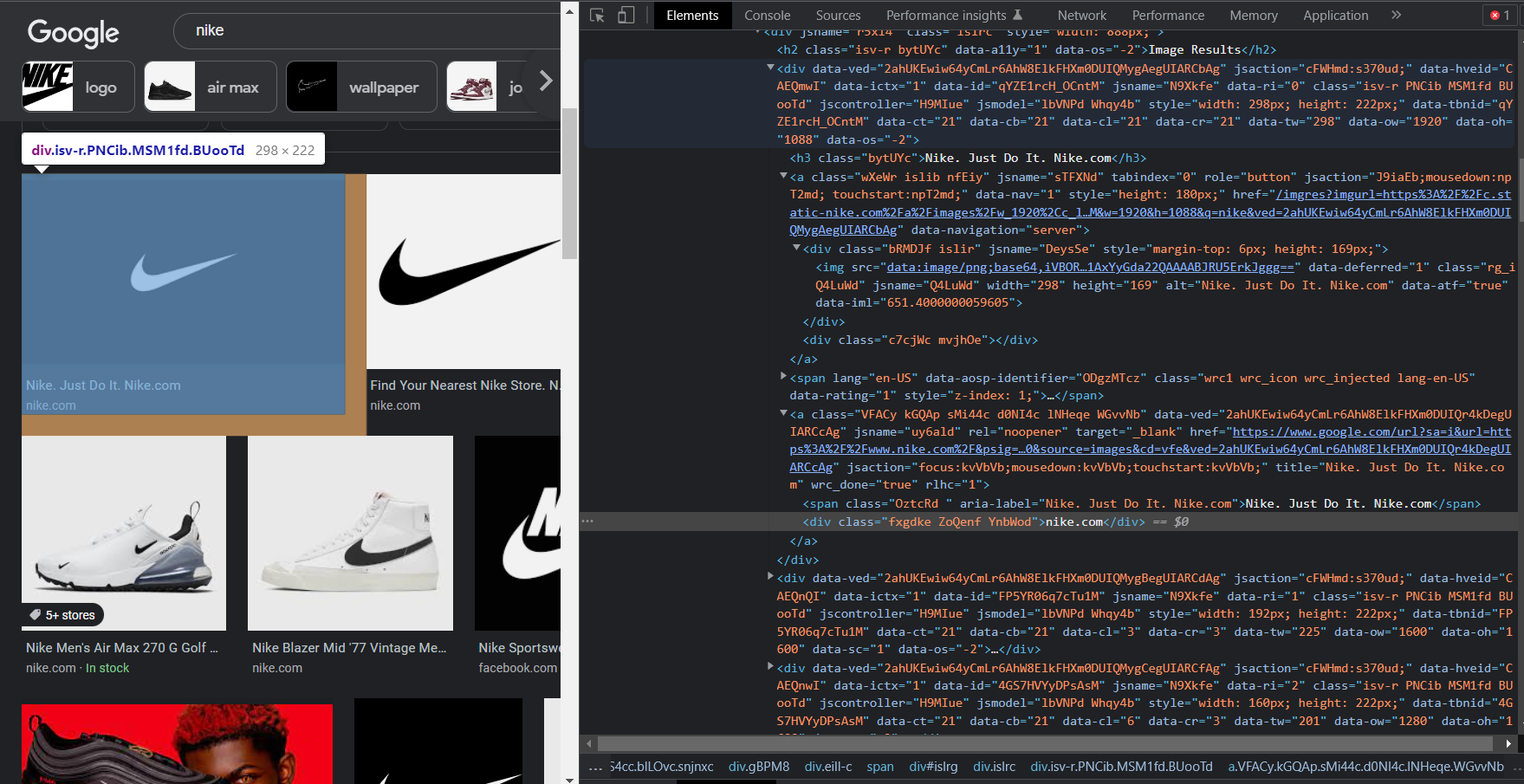Select the span.OztcRd element line
1524x784 pixels.
pyautogui.click(x=1142, y=504)
